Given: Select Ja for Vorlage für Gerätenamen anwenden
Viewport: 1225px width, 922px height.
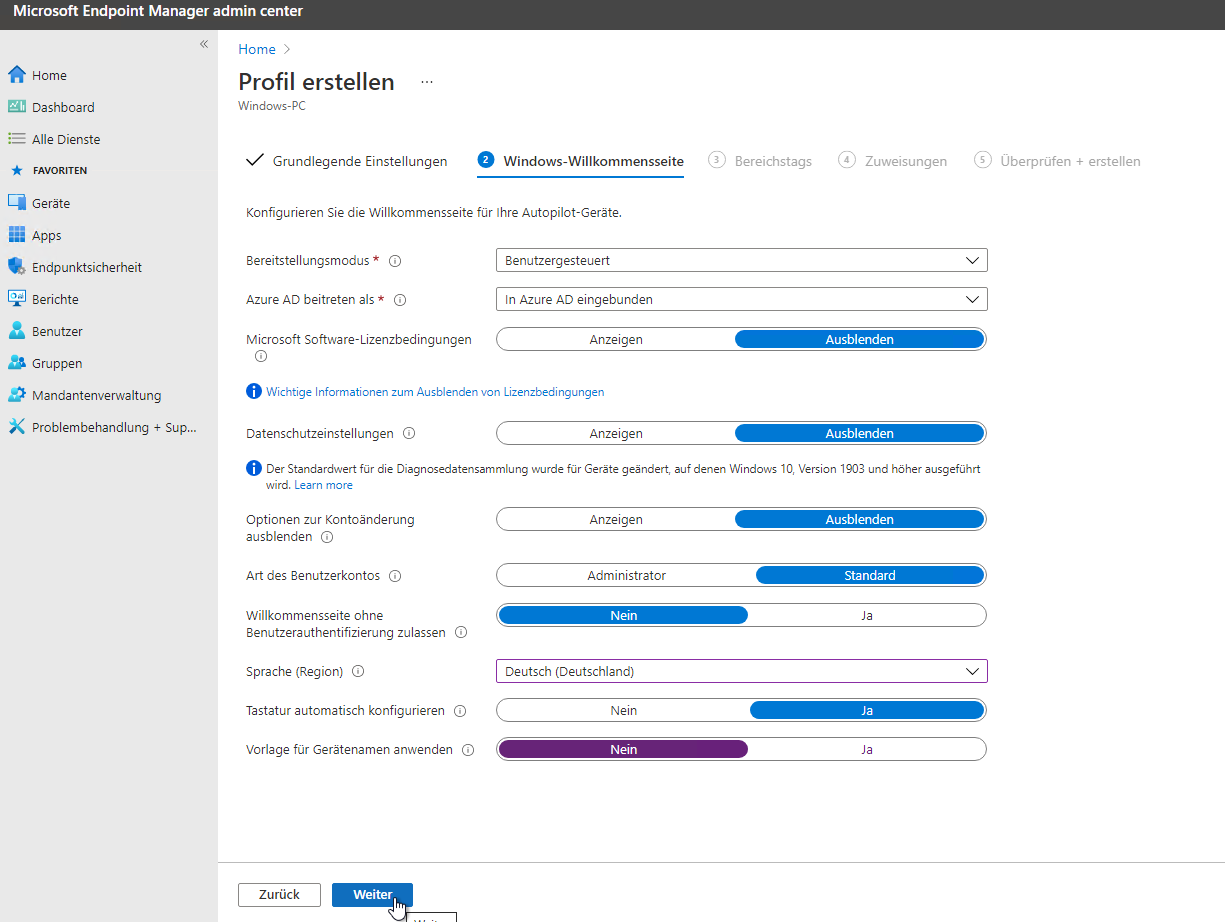Looking at the screenshot, I should (x=867, y=749).
